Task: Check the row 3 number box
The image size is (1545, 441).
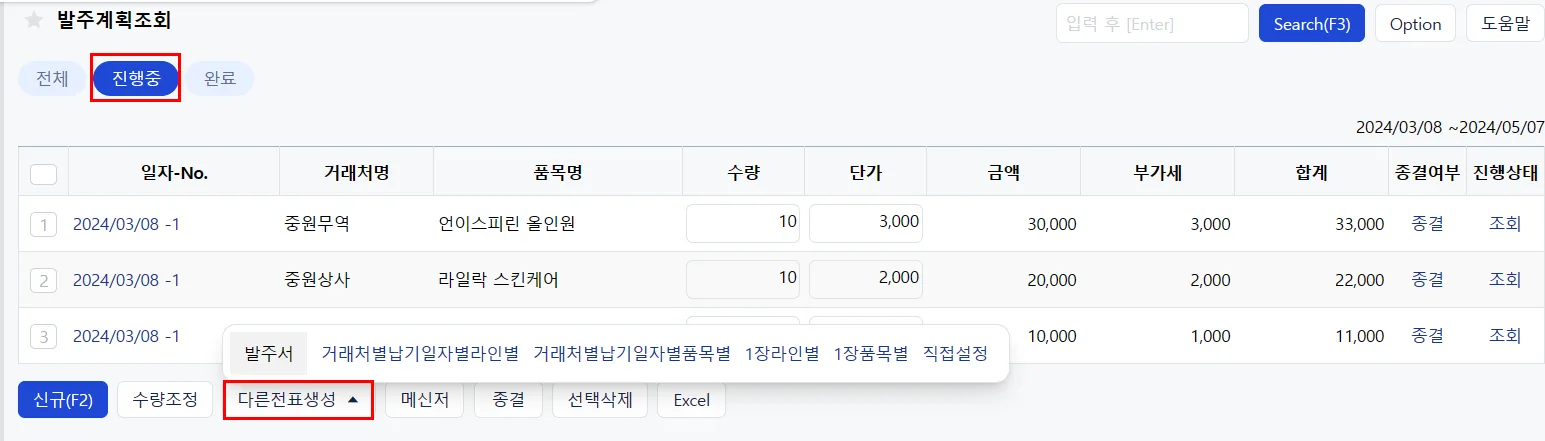Action: (x=43, y=336)
